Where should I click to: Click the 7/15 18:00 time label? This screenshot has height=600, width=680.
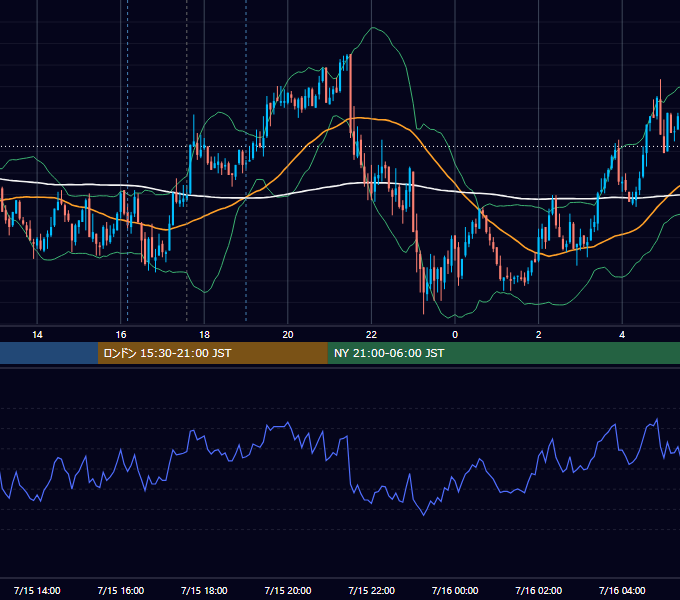(x=204, y=590)
